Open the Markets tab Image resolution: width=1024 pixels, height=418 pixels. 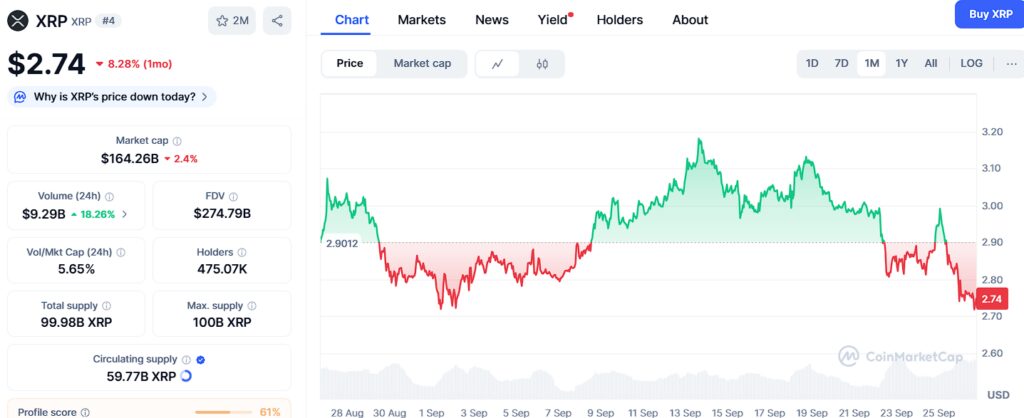pyautogui.click(x=422, y=20)
